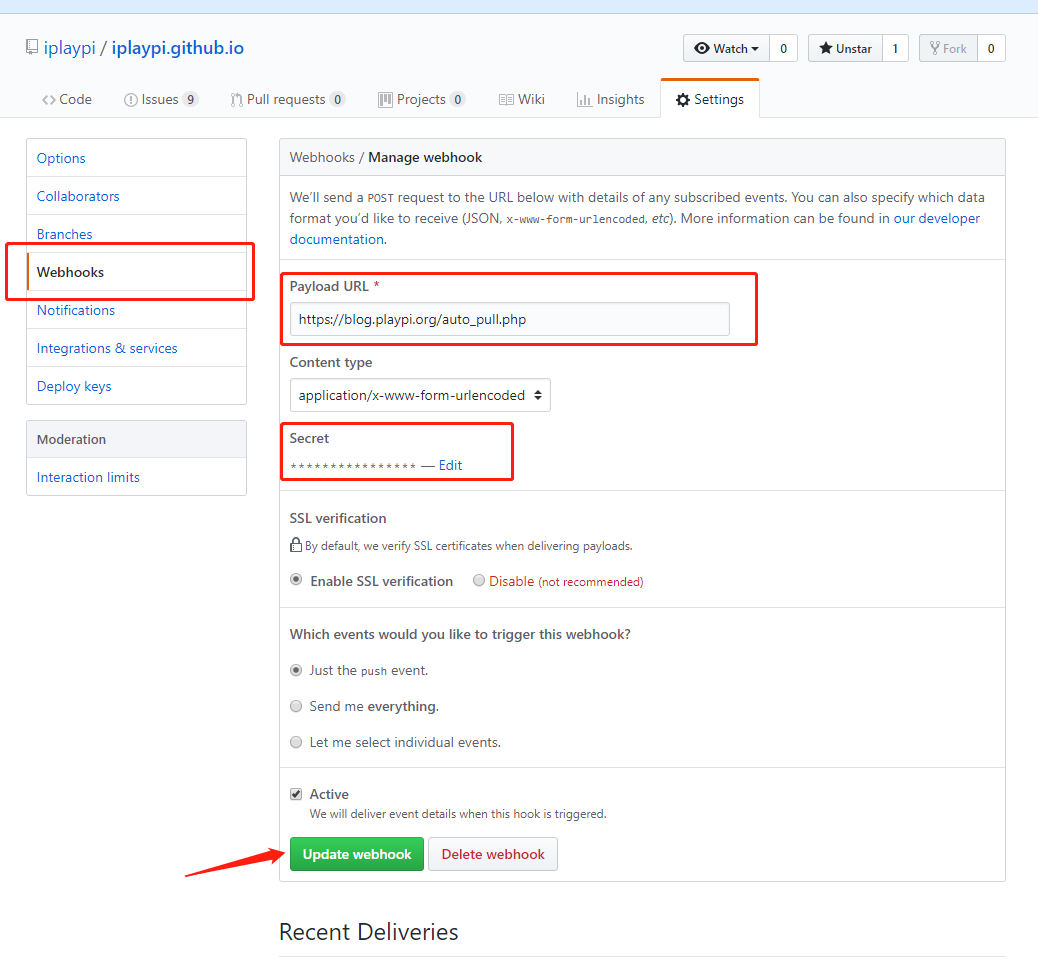The height and width of the screenshot is (969, 1038).
Task: Click the Unstar button
Action: point(845,48)
